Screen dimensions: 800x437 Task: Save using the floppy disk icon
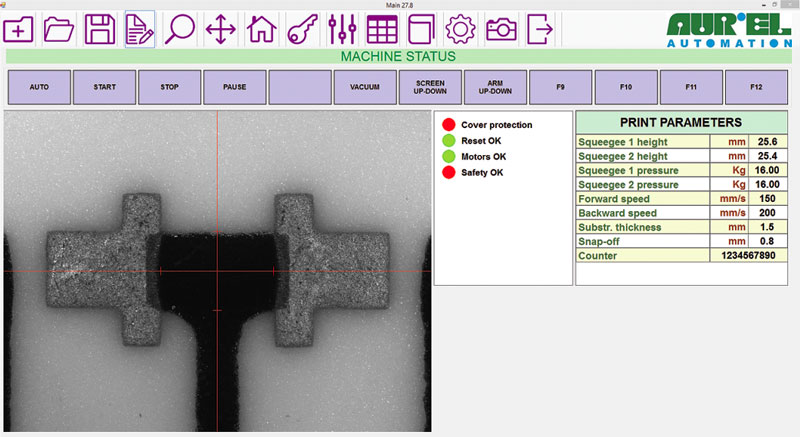tap(99, 30)
